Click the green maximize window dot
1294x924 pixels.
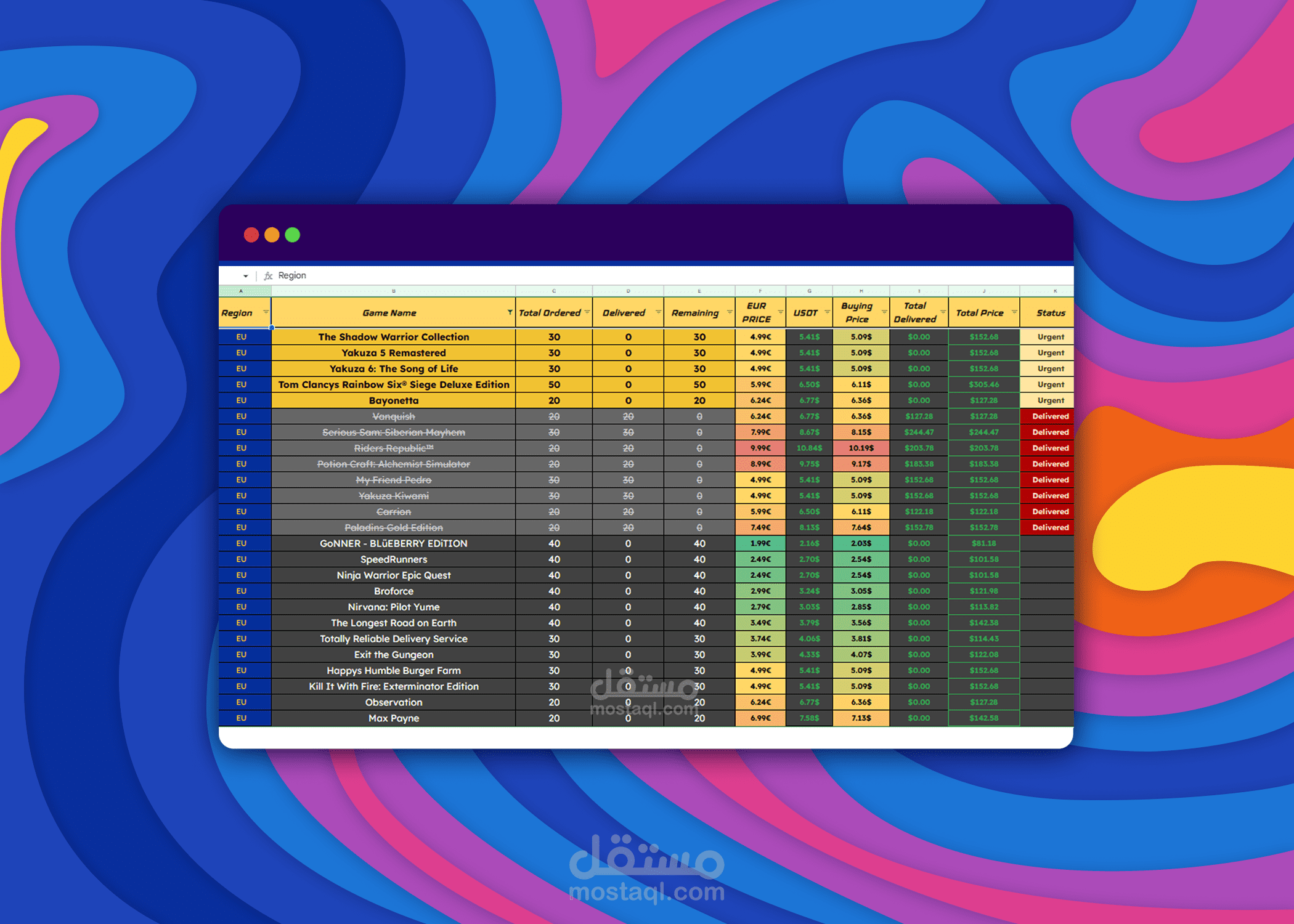tap(293, 235)
